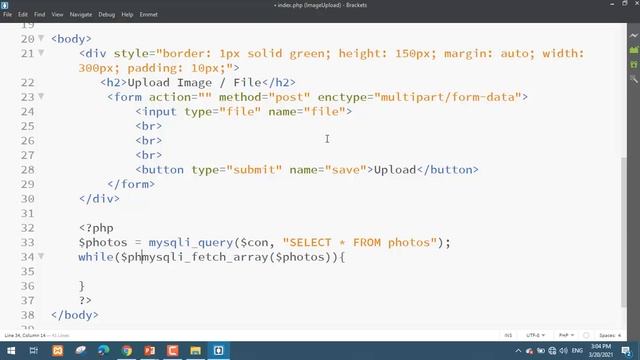
Task: Click the <?php opening tag on line 32
Action: pos(96,228)
